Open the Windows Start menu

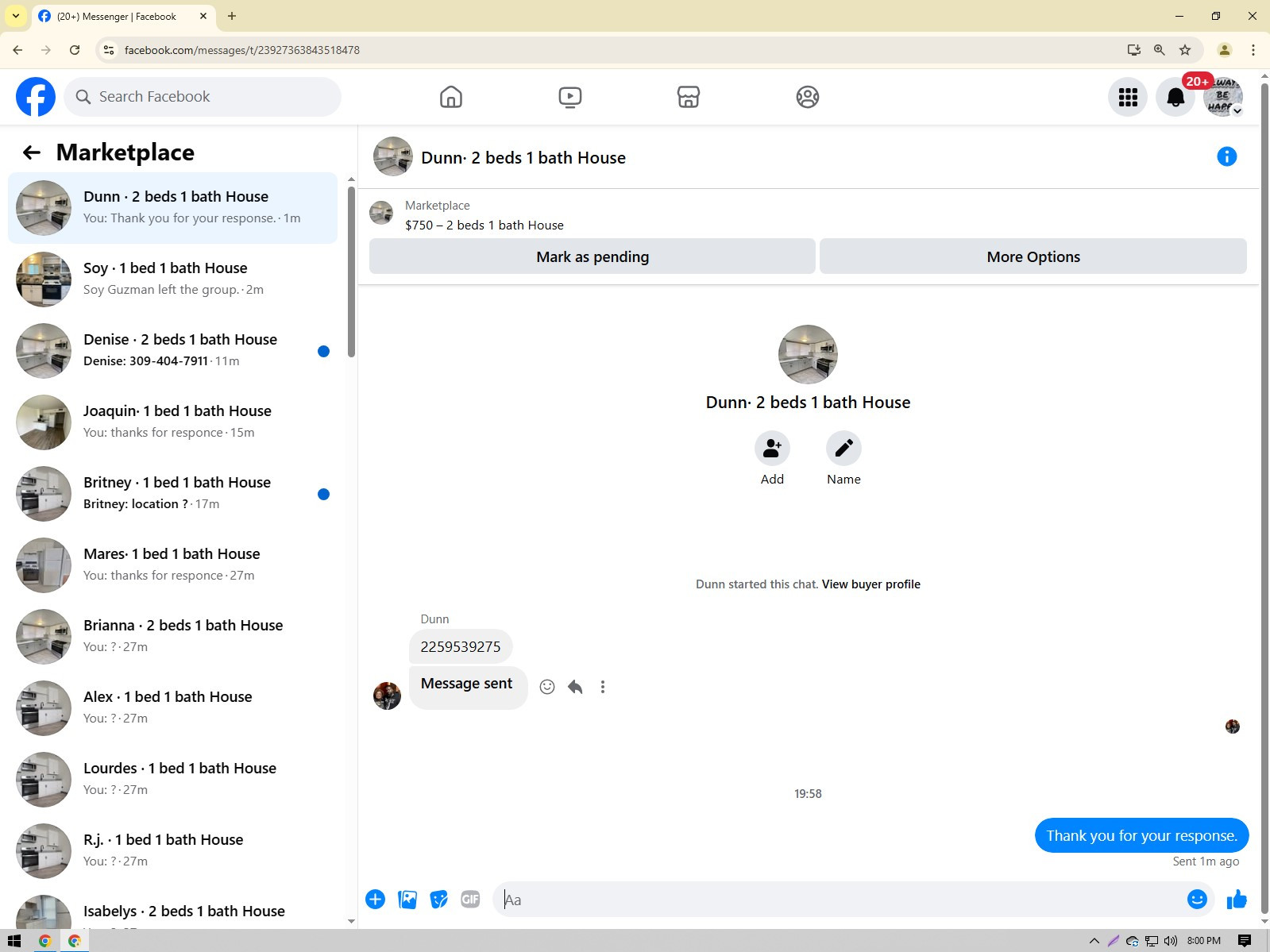[14, 941]
